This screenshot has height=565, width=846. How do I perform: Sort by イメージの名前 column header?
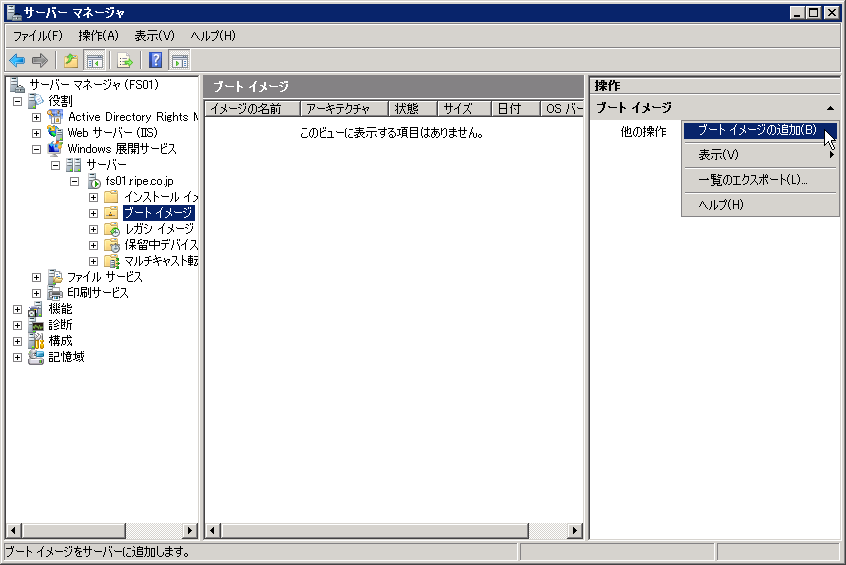(252, 108)
